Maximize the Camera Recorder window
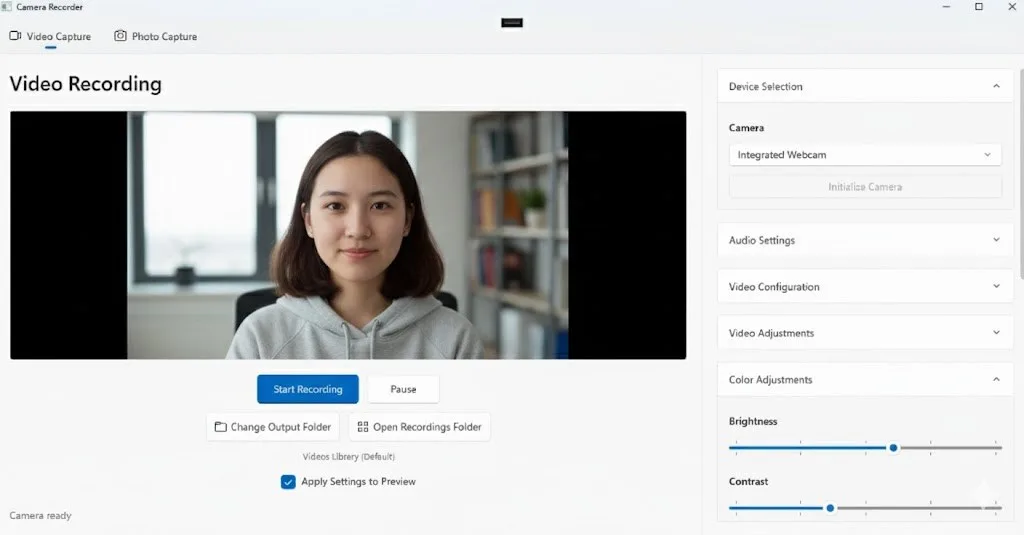The width and height of the screenshot is (1024, 535). coord(979,7)
